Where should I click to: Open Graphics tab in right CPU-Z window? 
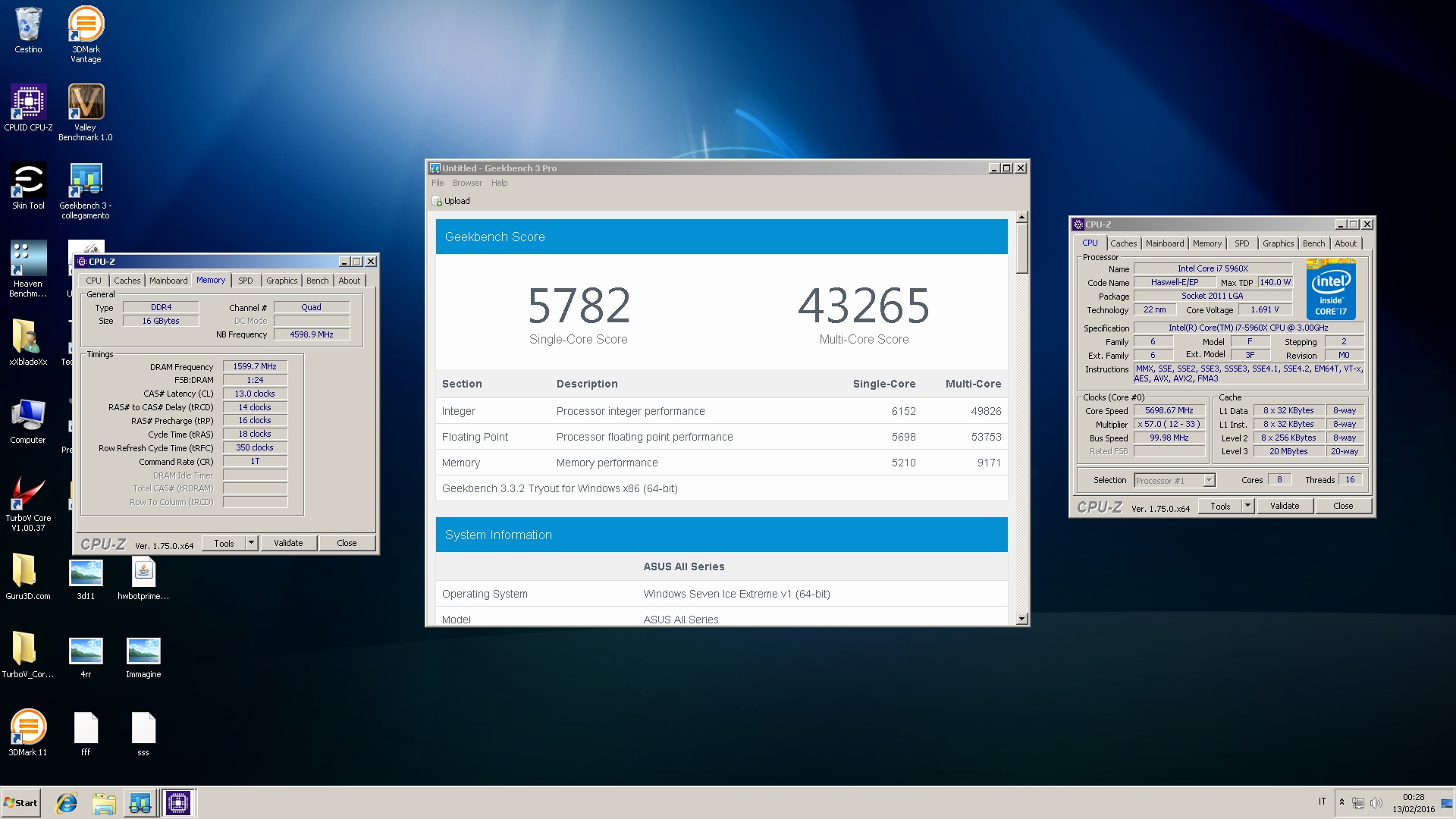coord(1279,243)
